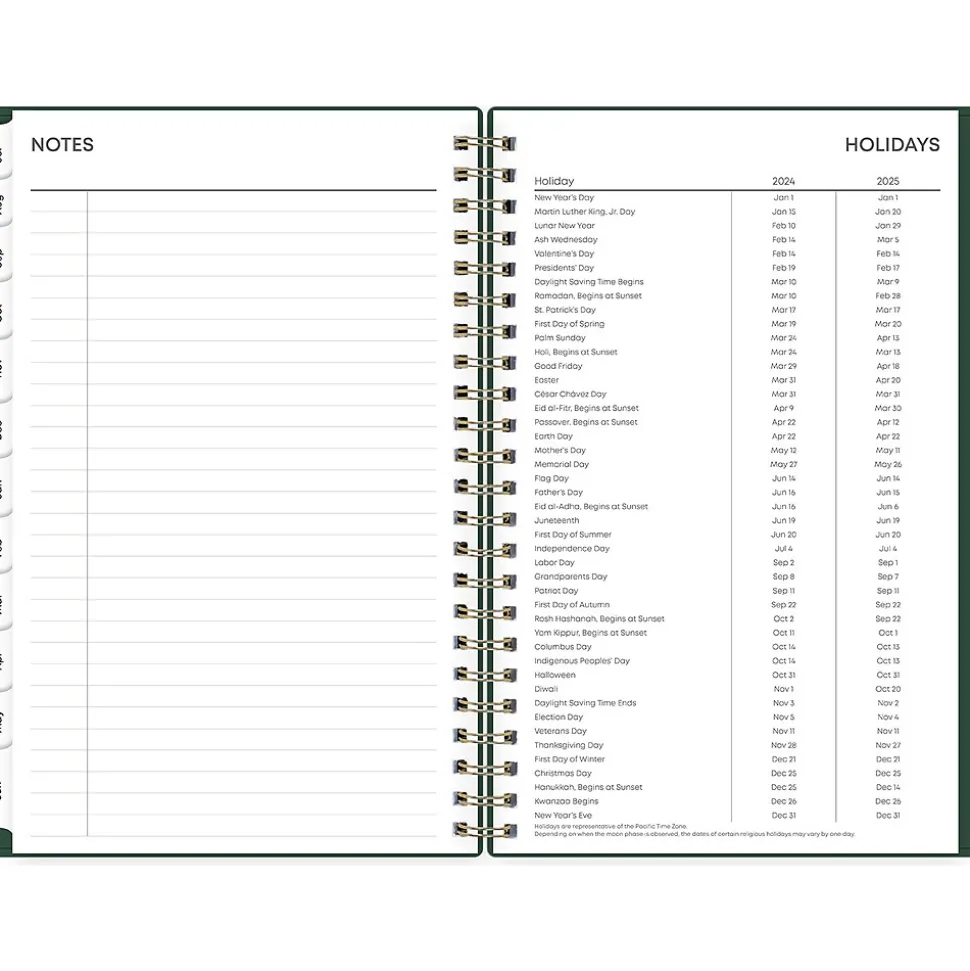Screen dimensions: 970x971
Task: Click the Holiday column header
Action: 554,181
